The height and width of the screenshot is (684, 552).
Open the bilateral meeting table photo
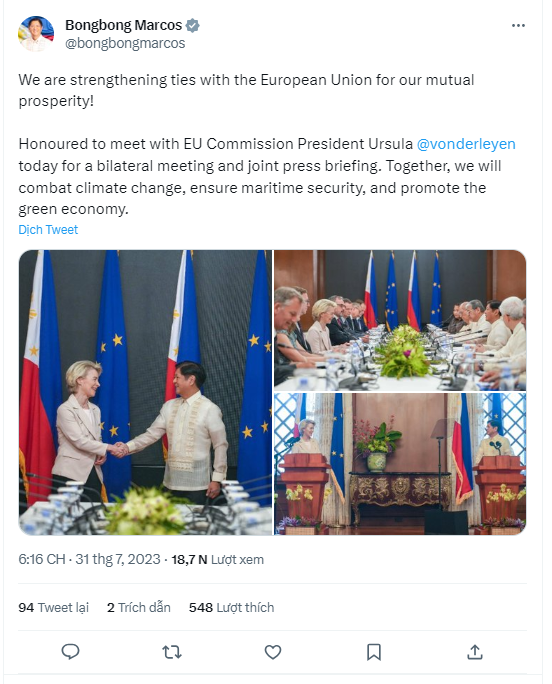tap(400, 320)
